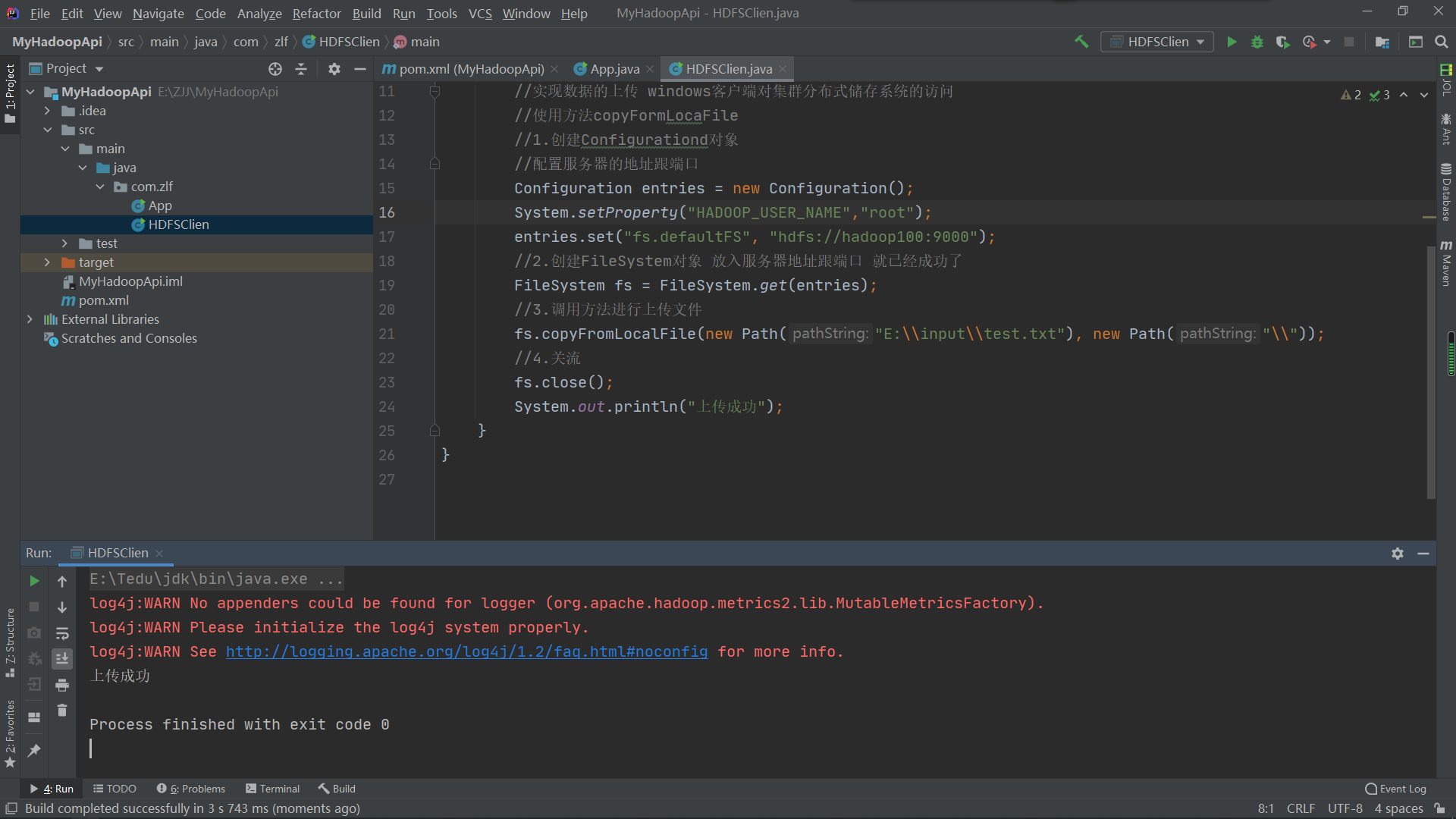The image size is (1456, 819).
Task: Open the Refactor menu
Action: (x=316, y=14)
